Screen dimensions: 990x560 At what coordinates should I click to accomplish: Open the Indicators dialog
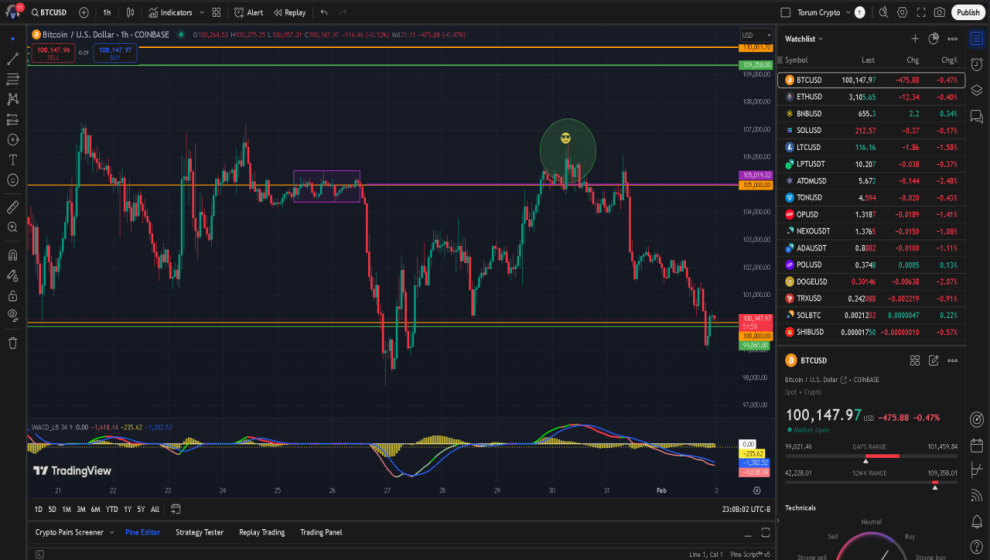(170, 12)
